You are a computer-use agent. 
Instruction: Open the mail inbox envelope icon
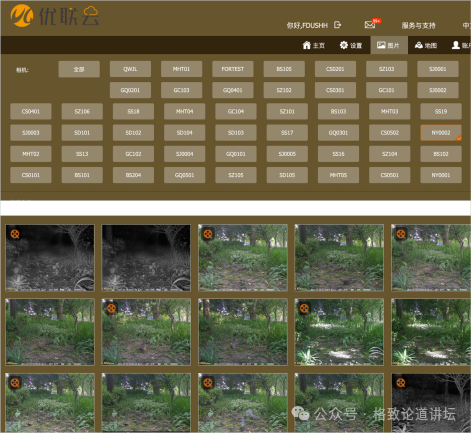click(x=370, y=25)
